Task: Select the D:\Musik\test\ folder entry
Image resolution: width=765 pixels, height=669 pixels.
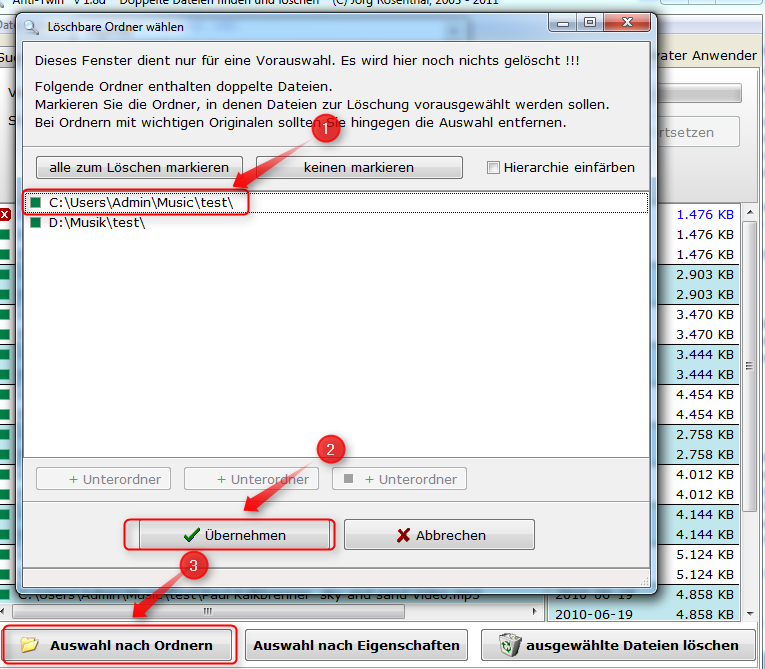Action: [x=97, y=223]
